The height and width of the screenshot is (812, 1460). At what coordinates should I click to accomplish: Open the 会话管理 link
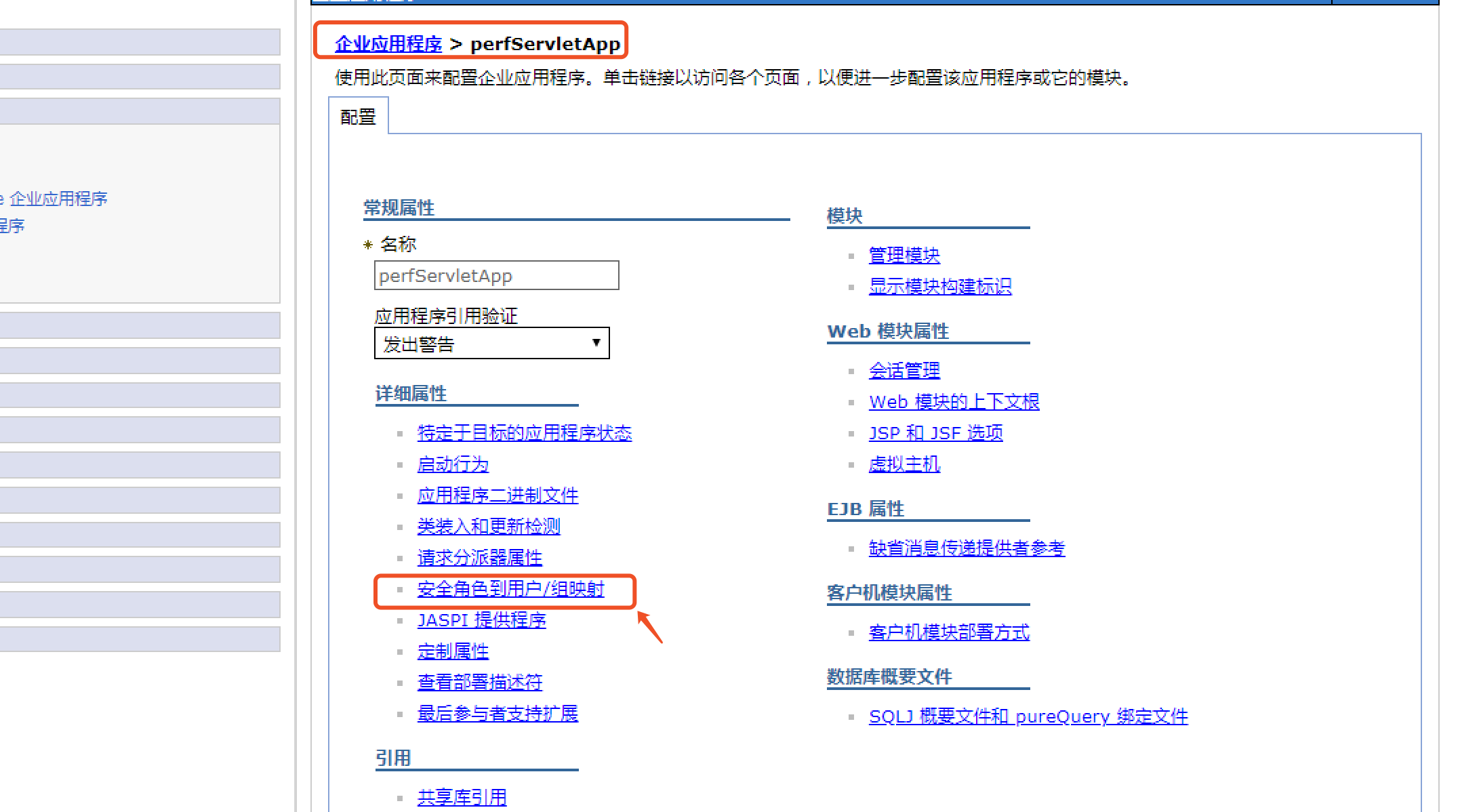point(904,371)
